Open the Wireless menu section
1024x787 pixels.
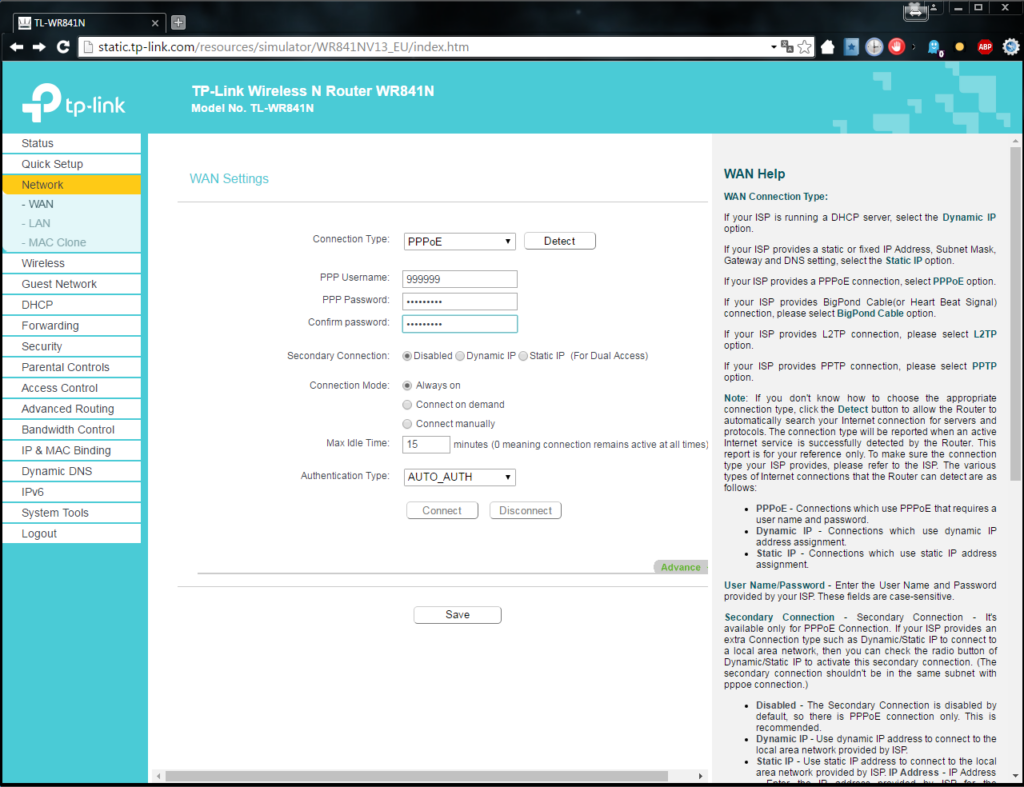coord(43,263)
